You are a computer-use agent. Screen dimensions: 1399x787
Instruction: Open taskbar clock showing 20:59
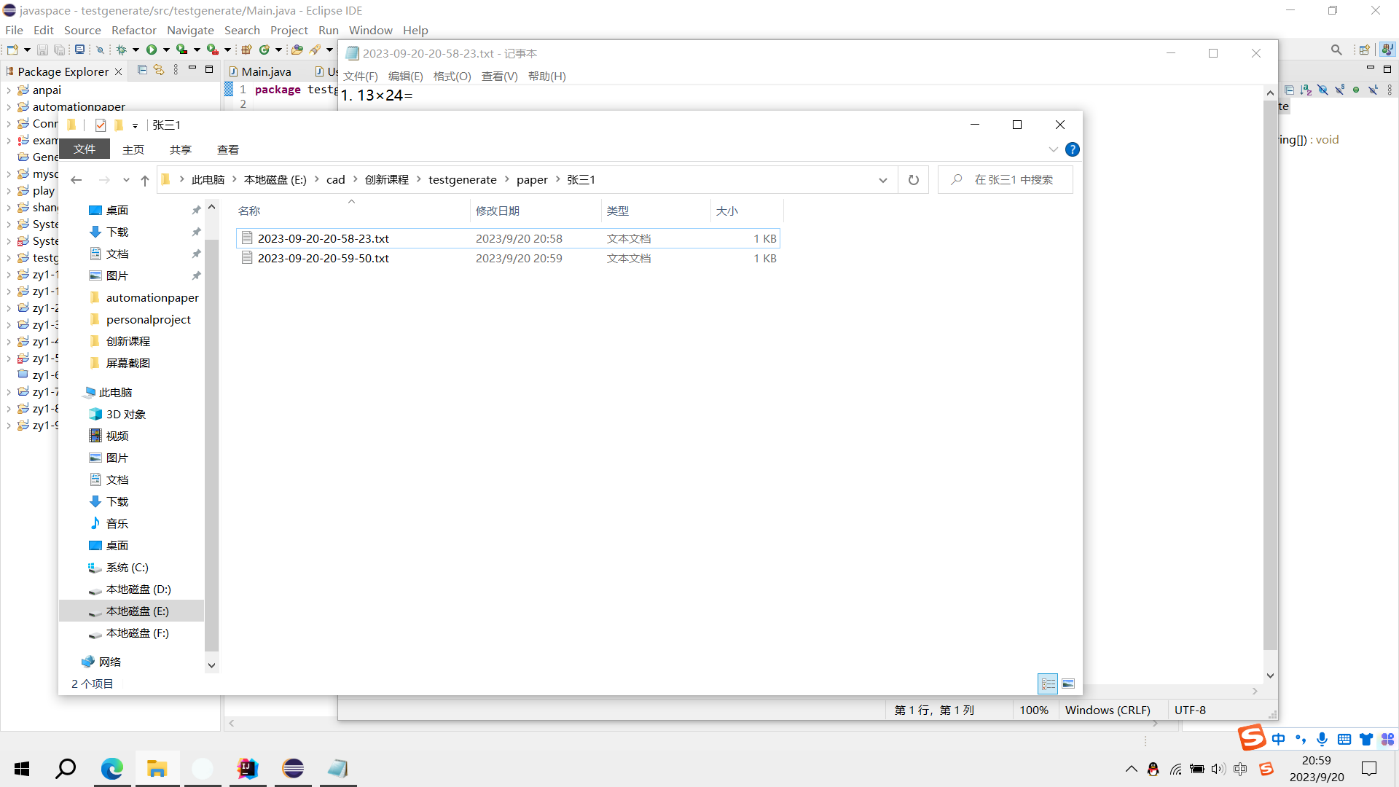click(1316, 769)
